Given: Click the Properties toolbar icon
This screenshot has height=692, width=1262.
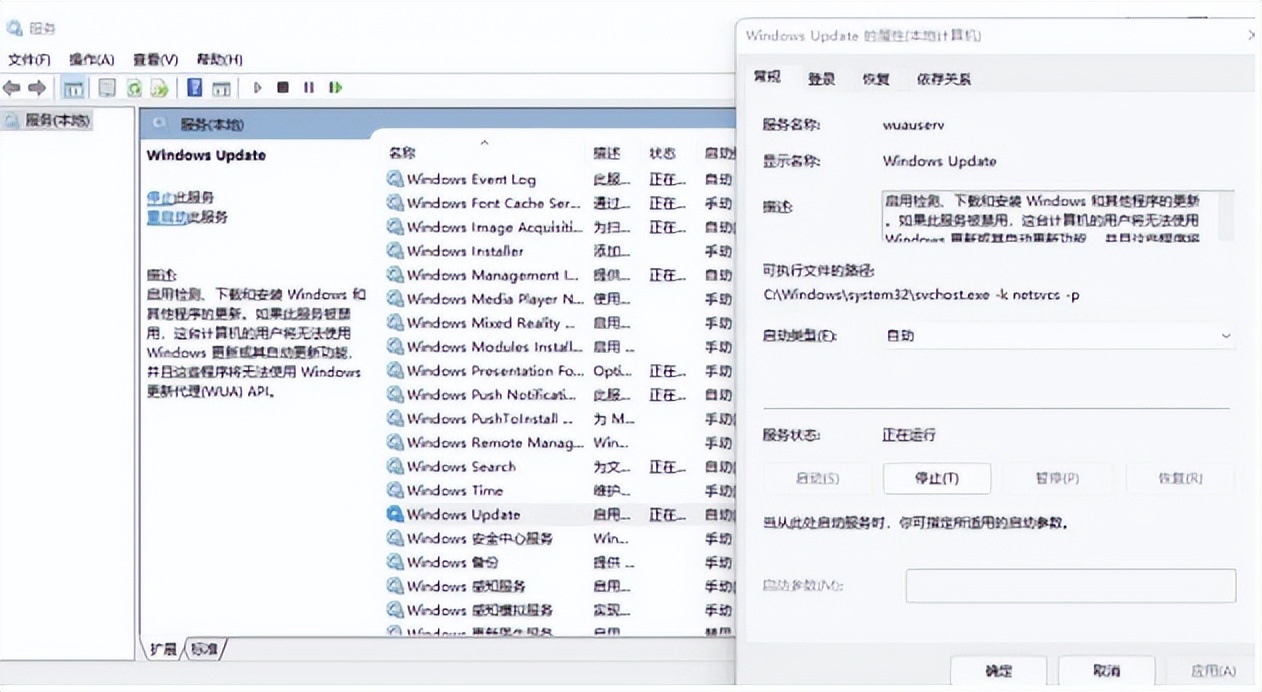Looking at the screenshot, I should click(x=107, y=88).
